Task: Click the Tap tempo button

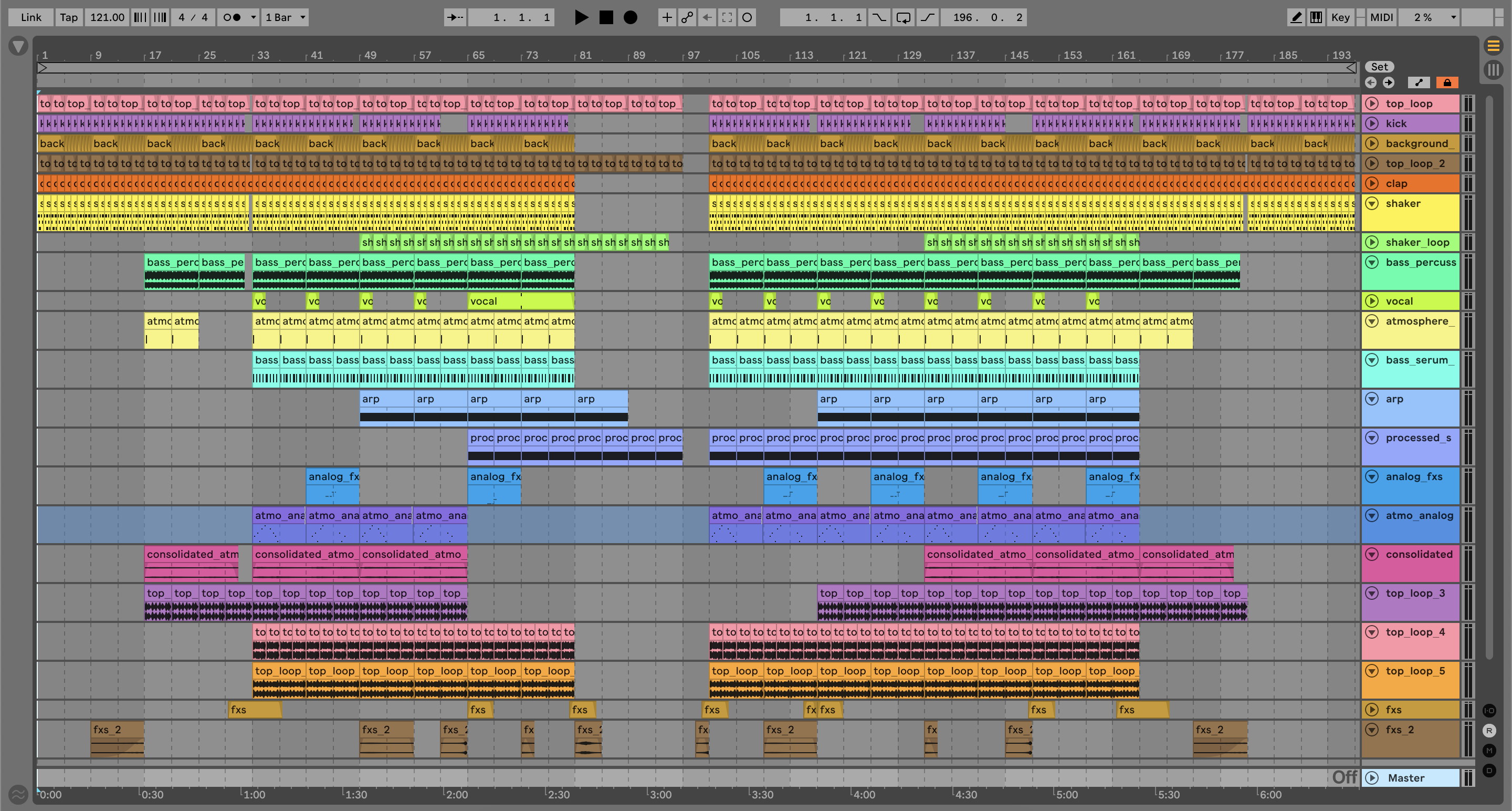Action: pyautogui.click(x=69, y=17)
